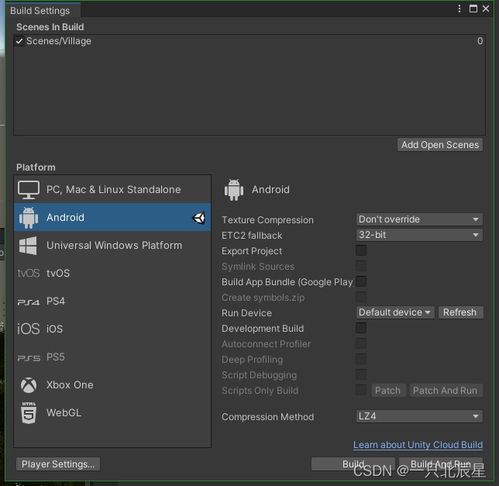The image size is (499, 486).
Task: Maximize the Build Settings window
Action: (473, 9)
